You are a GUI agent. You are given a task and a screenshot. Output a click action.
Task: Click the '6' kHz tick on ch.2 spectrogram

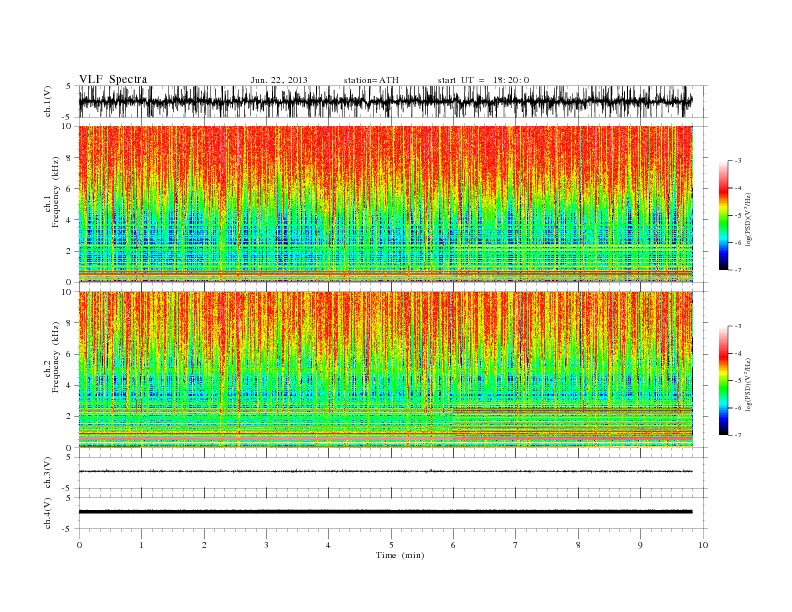70,354
